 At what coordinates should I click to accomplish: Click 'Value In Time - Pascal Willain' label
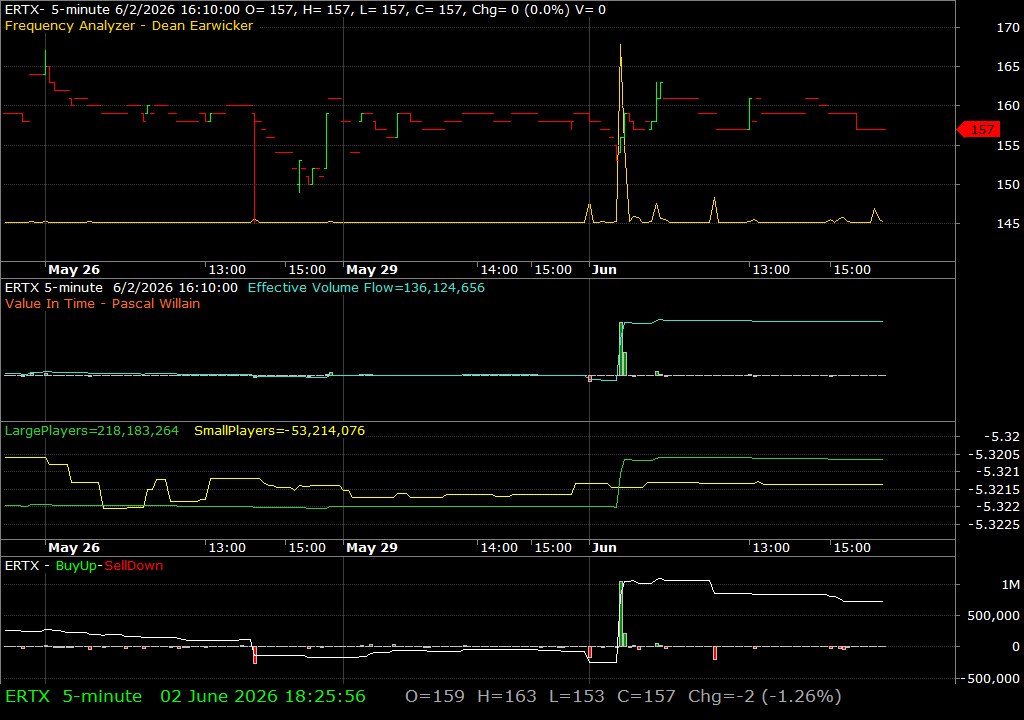click(x=103, y=303)
